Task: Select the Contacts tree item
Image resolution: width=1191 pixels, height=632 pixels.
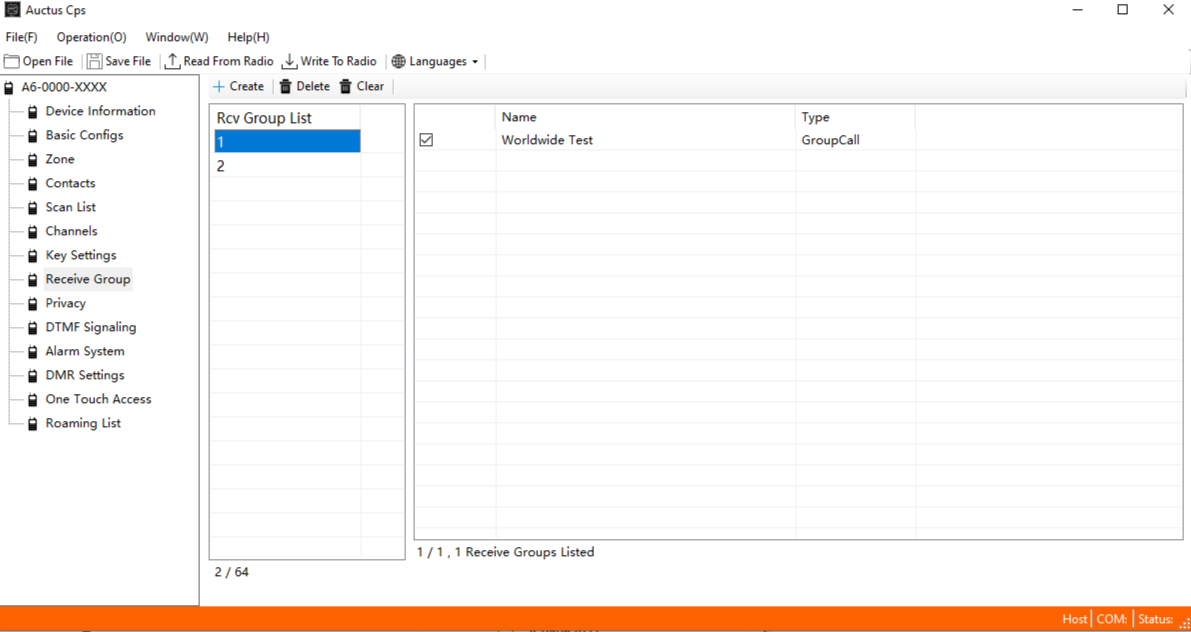Action: tap(70, 183)
